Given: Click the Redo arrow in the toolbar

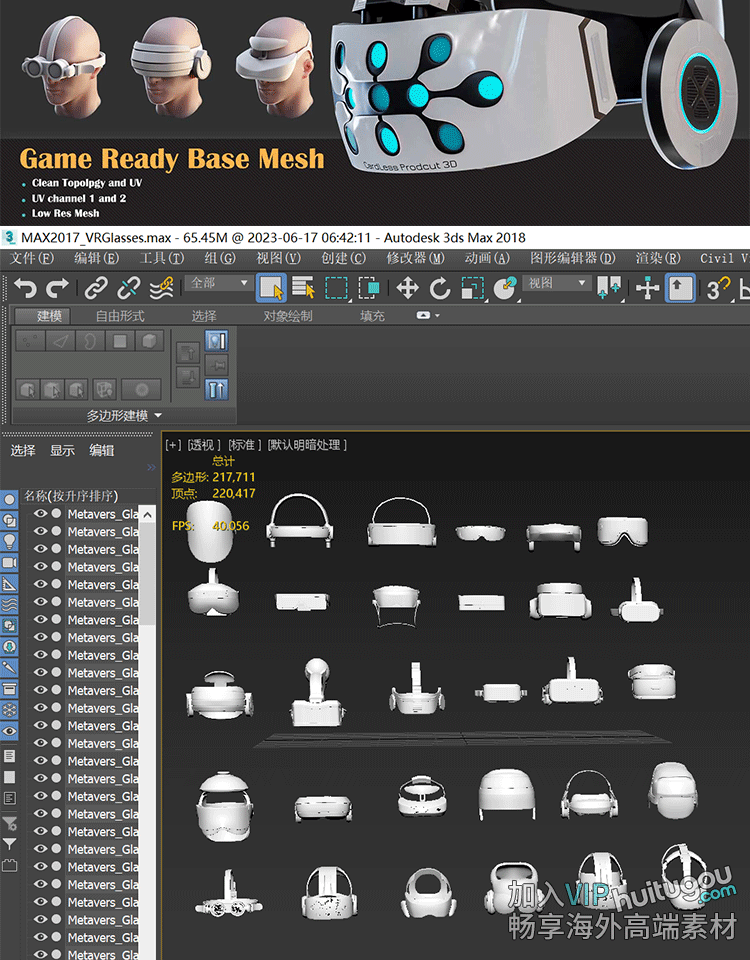Looking at the screenshot, I should coord(58,289).
